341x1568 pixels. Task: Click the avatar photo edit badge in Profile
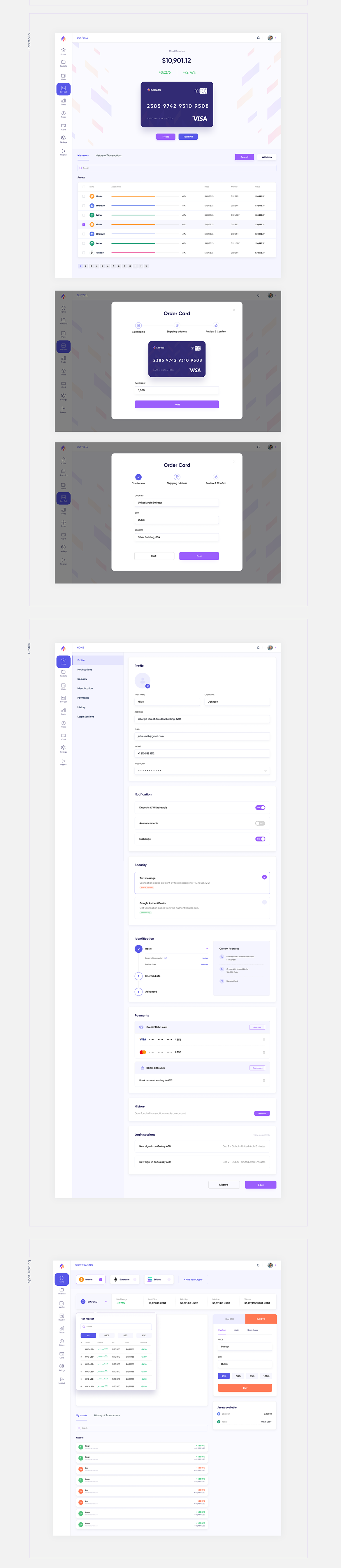(x=148, y=686)
